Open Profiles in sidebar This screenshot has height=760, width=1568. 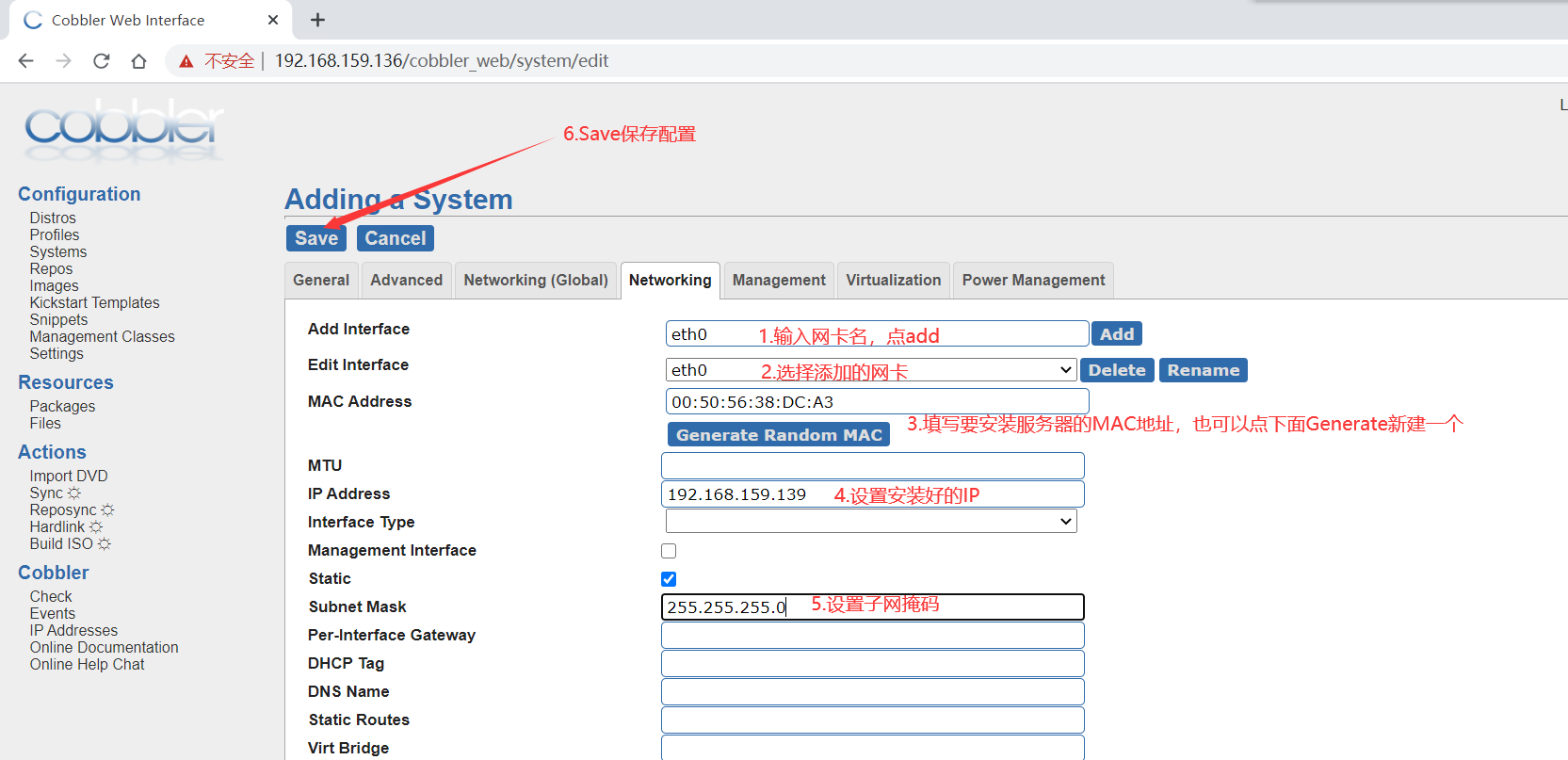pyautogui.click(x=55, y=235)
